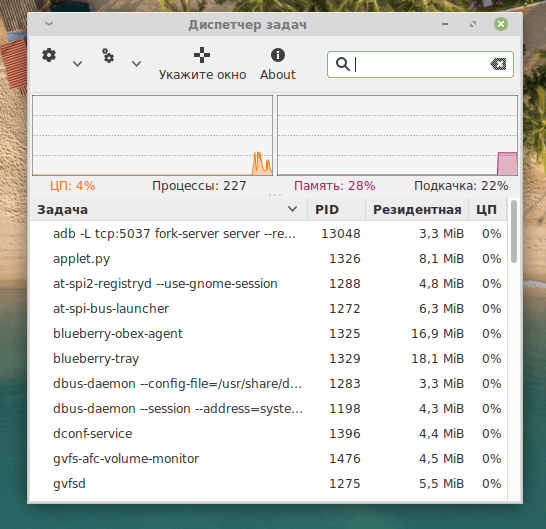Click the Память: 28% status label
546x529 pixels.
(335, 186)
